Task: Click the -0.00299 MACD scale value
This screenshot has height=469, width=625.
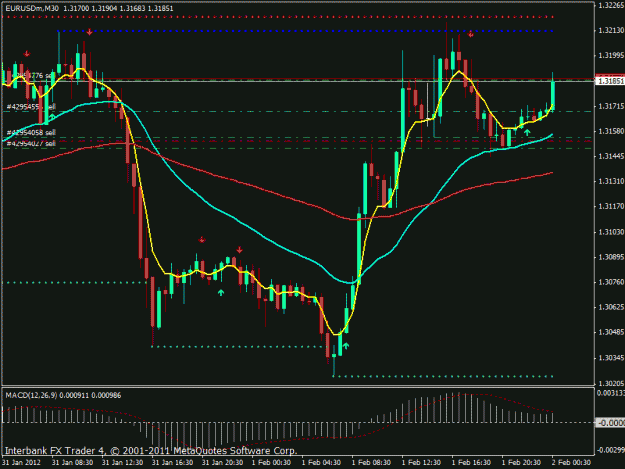Action: point(611,450)
